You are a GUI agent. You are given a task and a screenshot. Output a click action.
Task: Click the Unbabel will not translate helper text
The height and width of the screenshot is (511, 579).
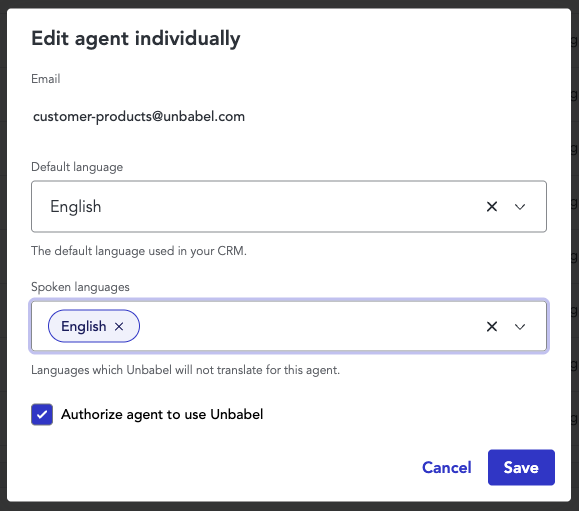click(185, 370)
